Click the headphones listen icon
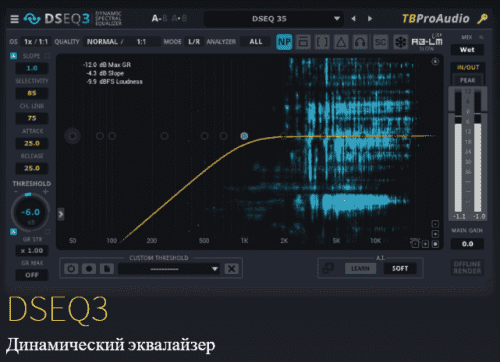 (x=360, y=42)
